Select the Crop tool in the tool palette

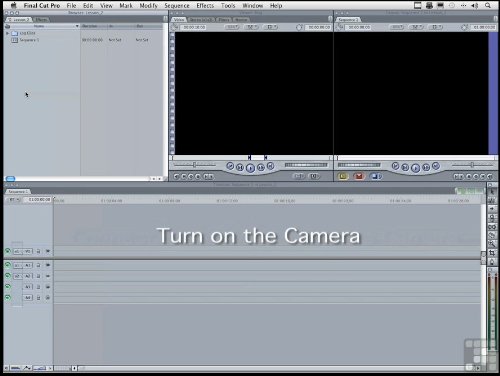coord(492,253)
